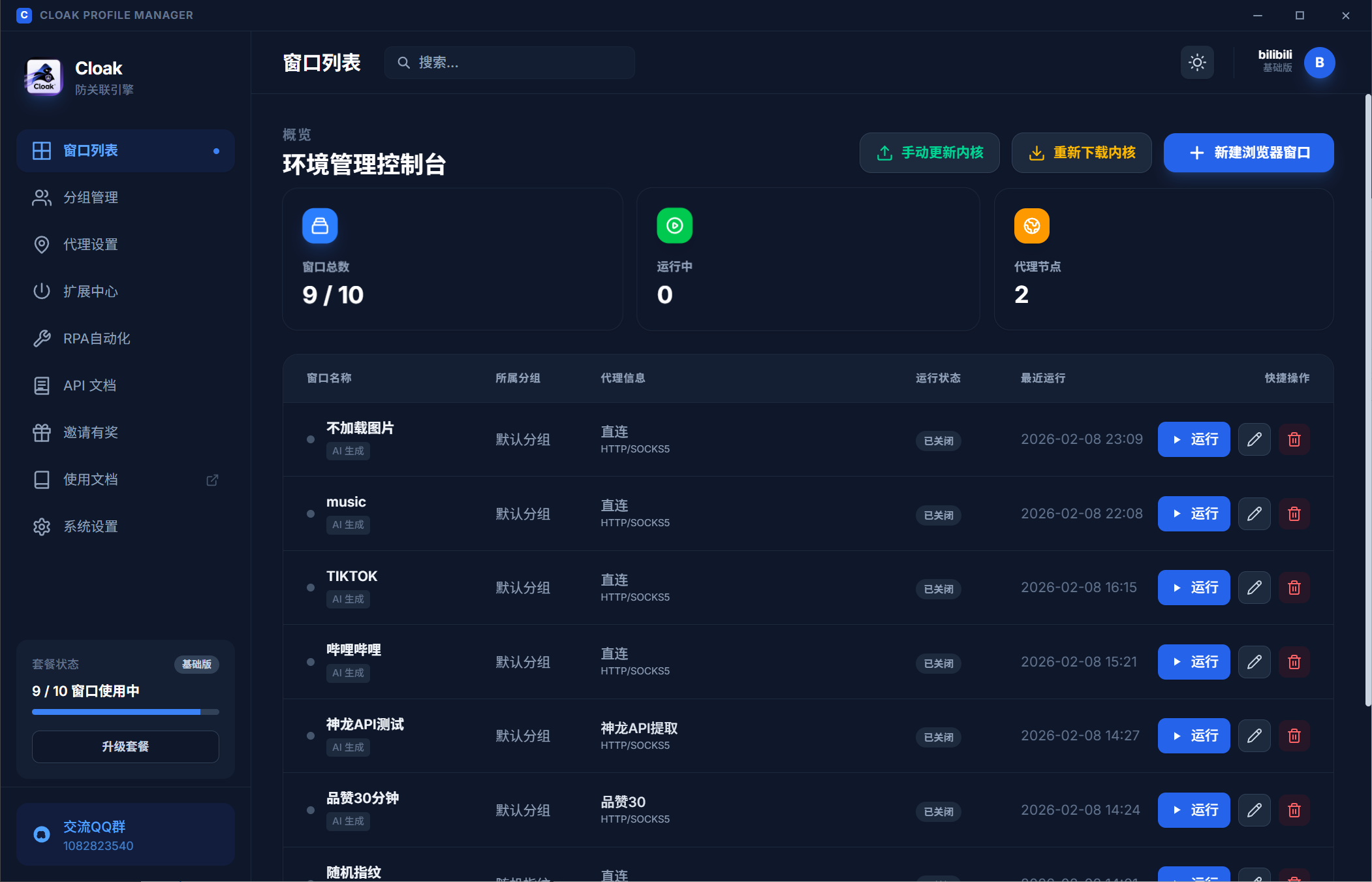Click the green 运行中 card icon
1372x882 pixels.
pos(674,226)
